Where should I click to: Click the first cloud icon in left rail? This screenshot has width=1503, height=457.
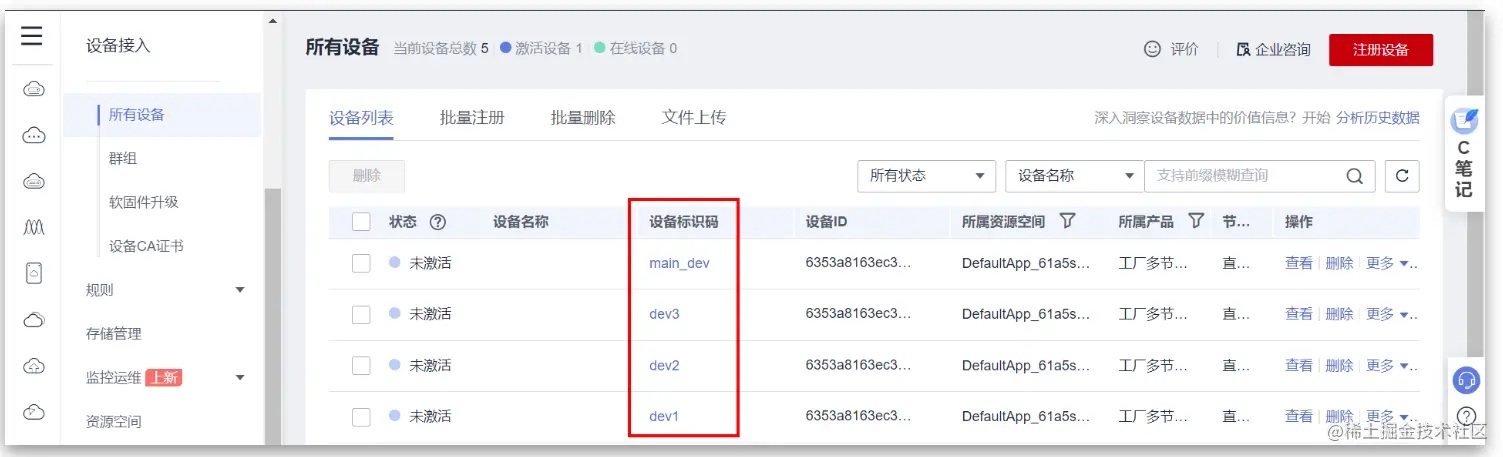pyautogui.click(x=33, y=89)
